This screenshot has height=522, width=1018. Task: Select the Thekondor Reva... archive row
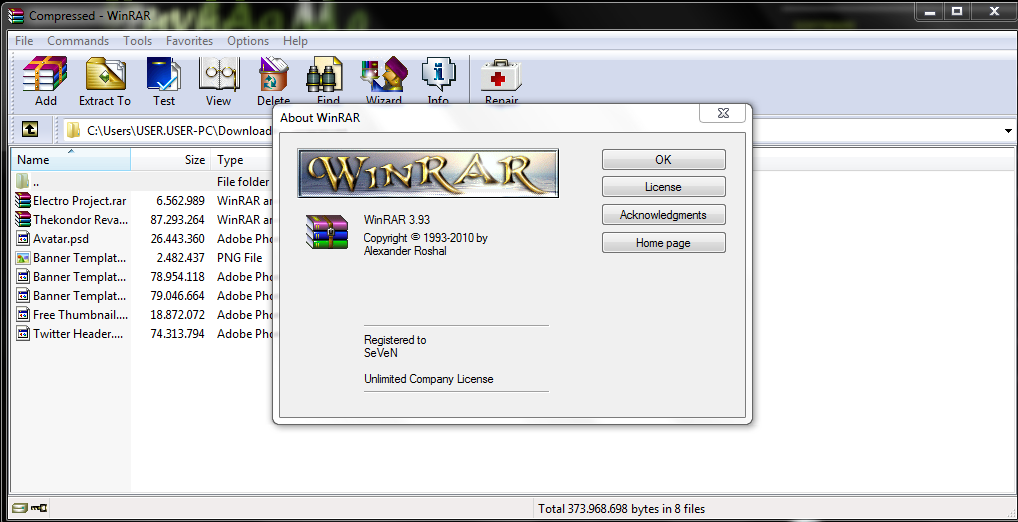pos(142,219)
